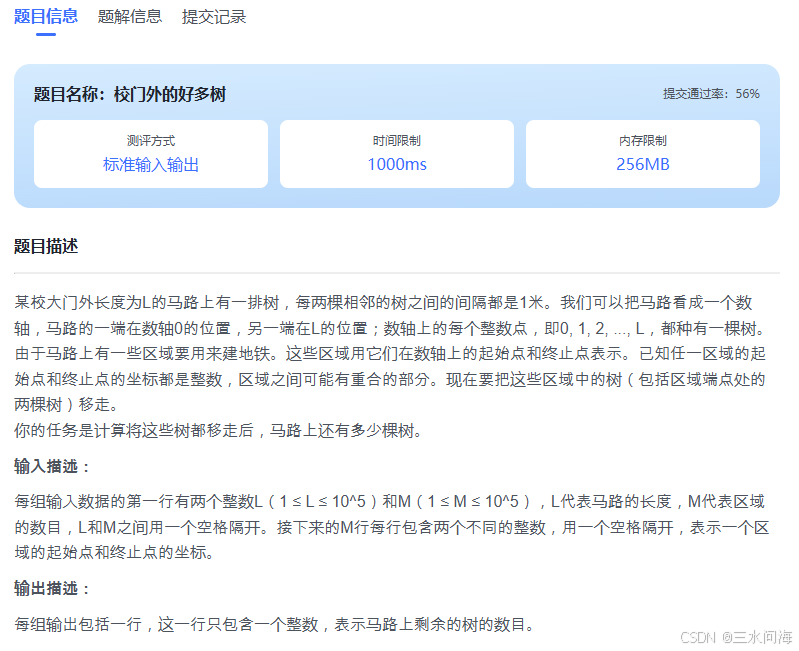
Task: Click the line starting 你的任务是计算
Action: coord(218,430)
